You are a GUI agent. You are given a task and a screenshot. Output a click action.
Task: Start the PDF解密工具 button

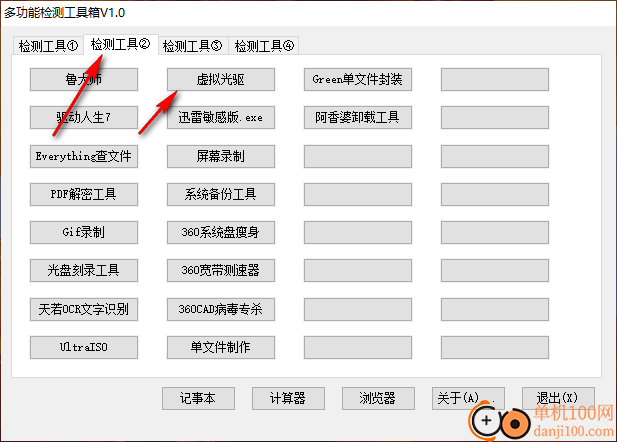click(84, 194)
